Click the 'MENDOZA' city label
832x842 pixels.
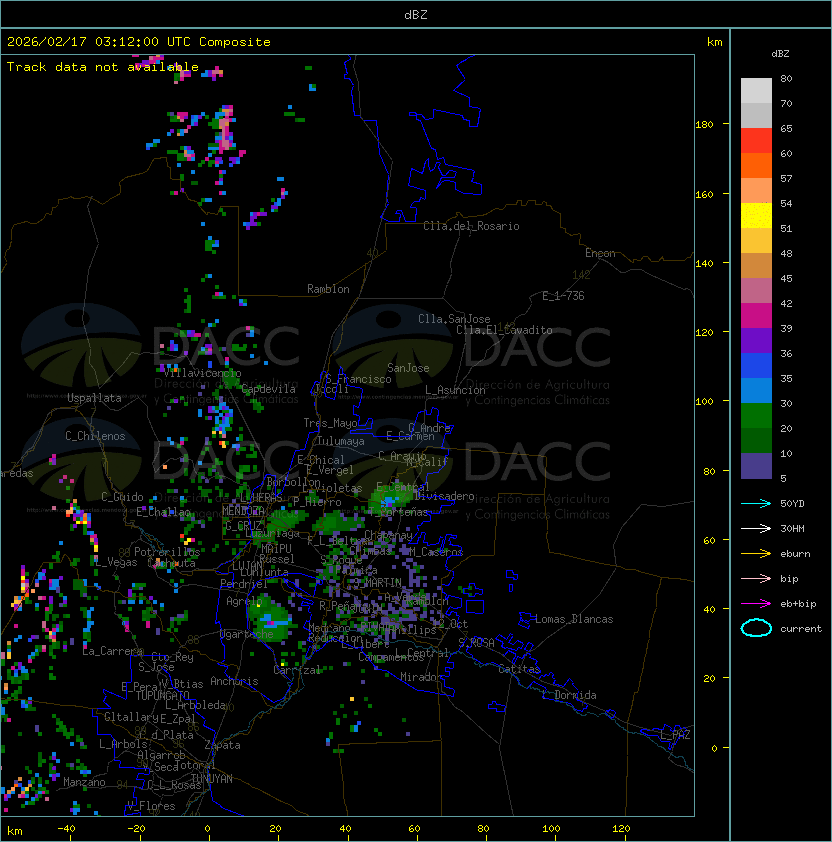243,511
